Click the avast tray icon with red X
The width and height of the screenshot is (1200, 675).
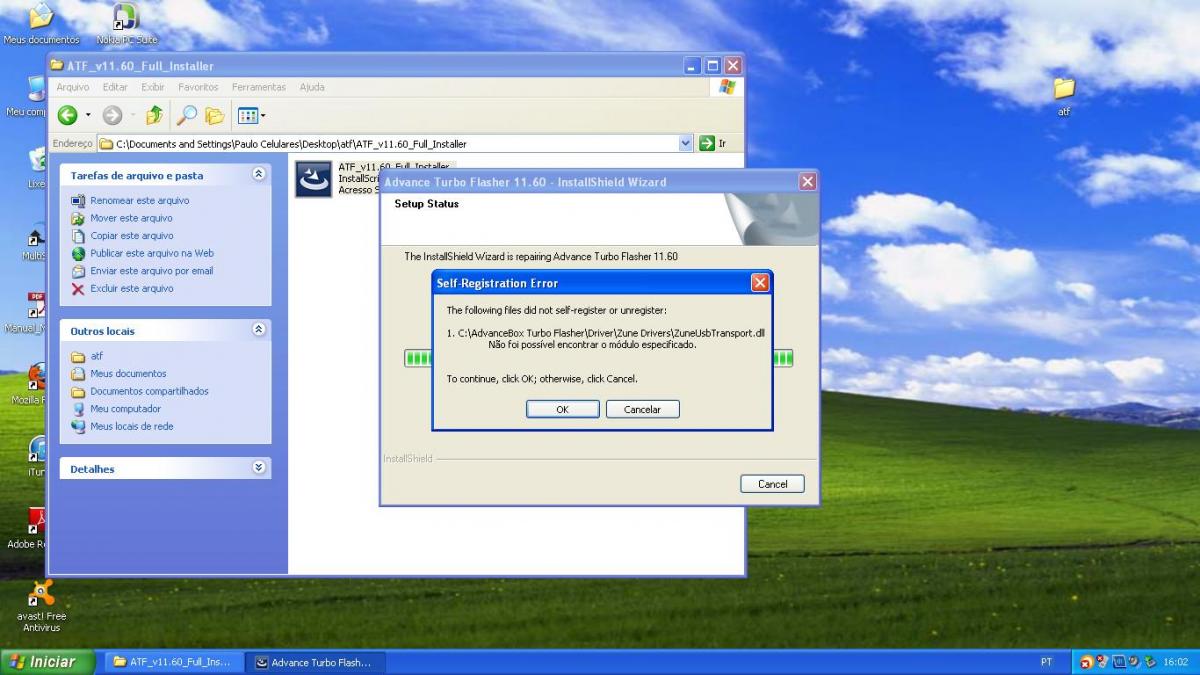click(1085, 662)
